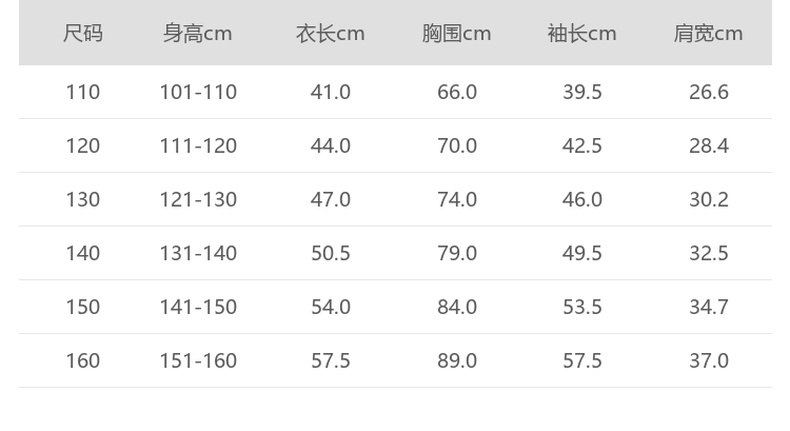This screenshot has width=790, height=431.
Task: Click height range 121-130 cell
Action: [x=198, y=200]
